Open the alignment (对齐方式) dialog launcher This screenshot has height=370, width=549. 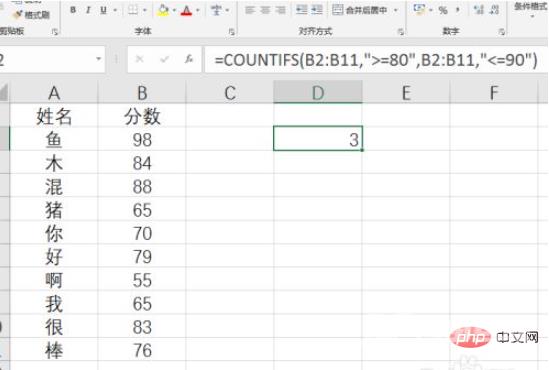tap(401, 32)
